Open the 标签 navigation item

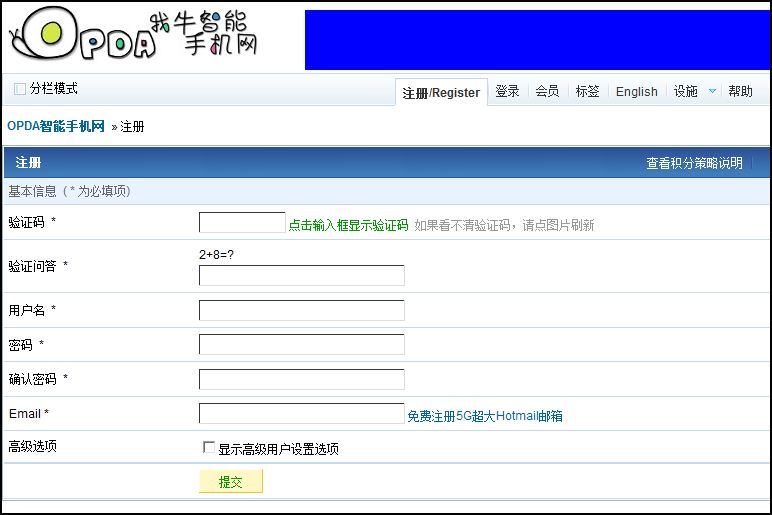[587, 91]
